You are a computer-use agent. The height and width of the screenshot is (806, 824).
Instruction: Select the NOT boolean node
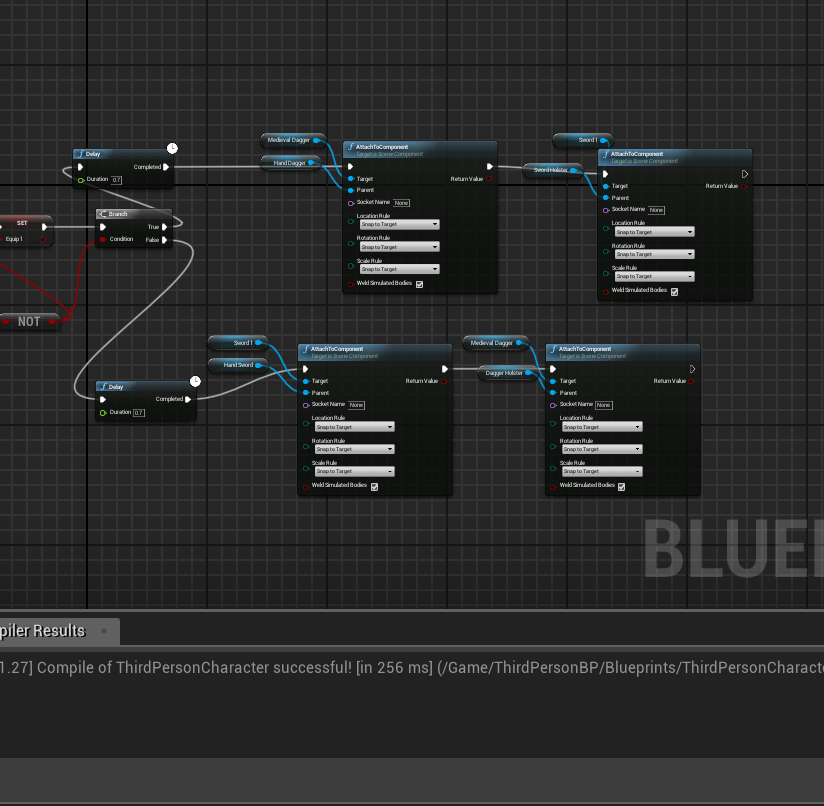(x=29, y=322)
